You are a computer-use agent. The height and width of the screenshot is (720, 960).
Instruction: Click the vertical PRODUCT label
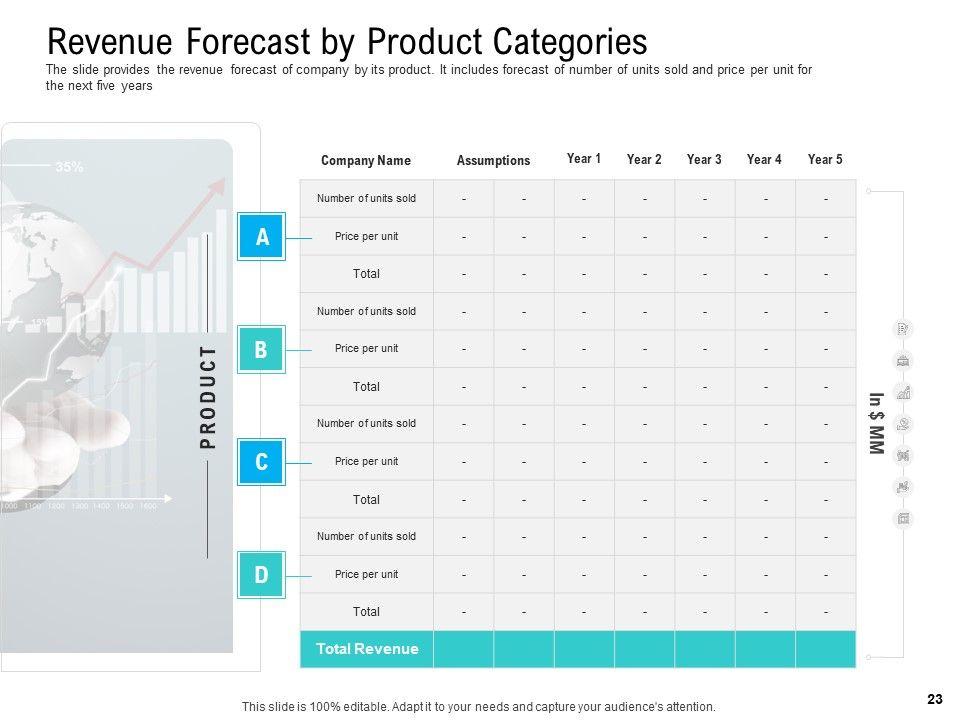tap(208, 397)
